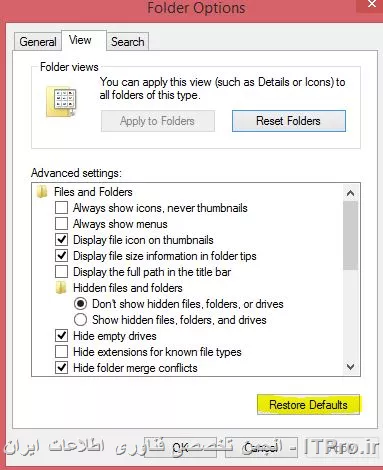
Task: Toggle Display file size information in folder tips
Action: click(61, 256)
